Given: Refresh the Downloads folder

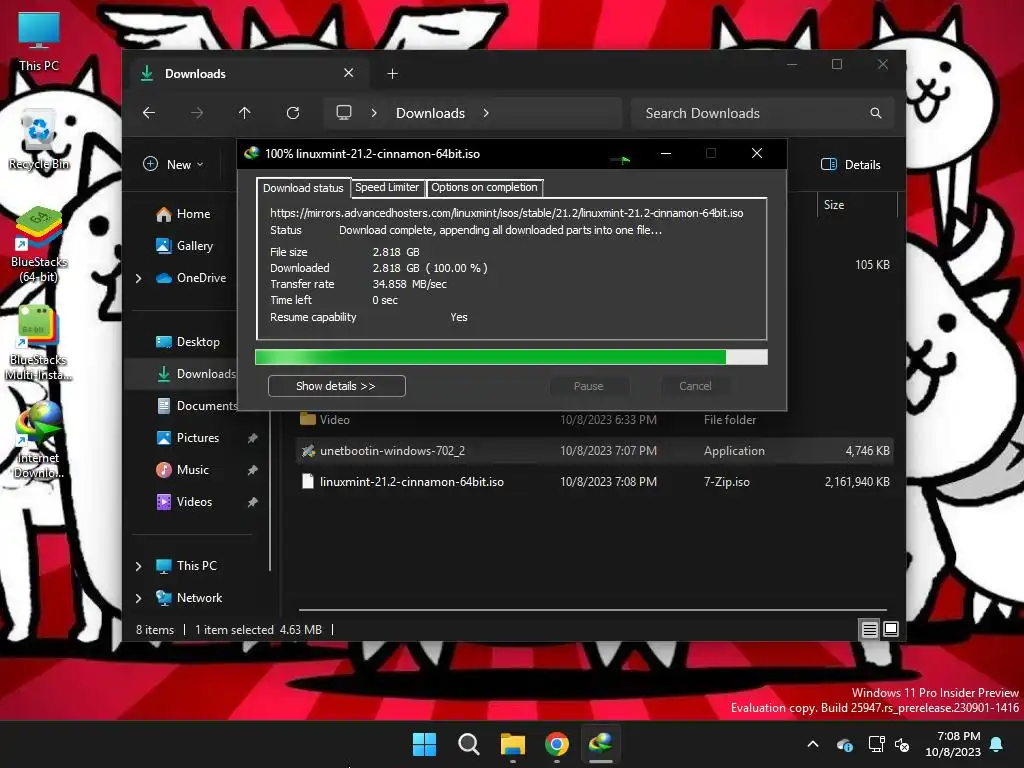Looking at the screenshot, I should (293, 113).
